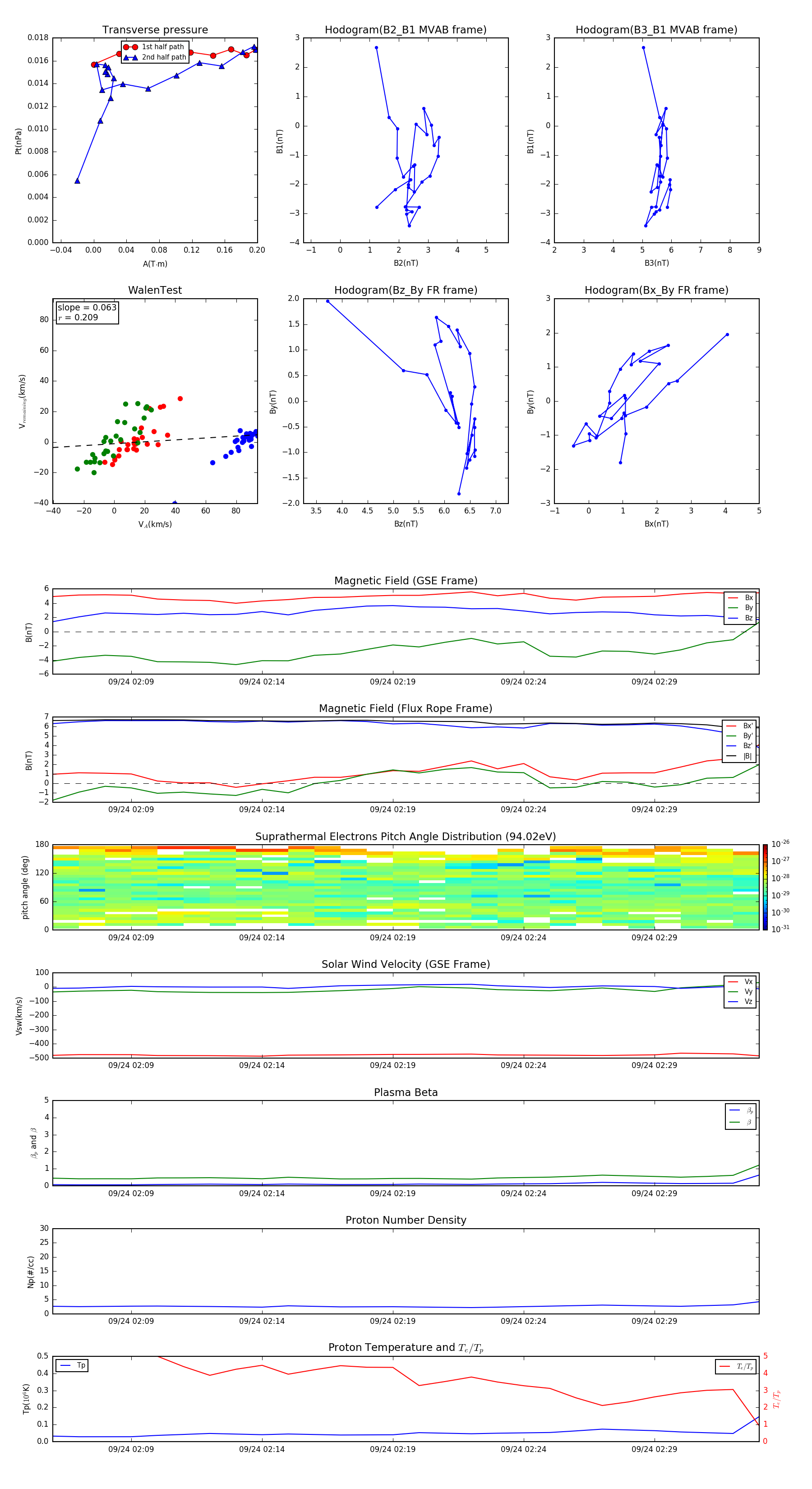Click the 'Solar Wind Velocity (GSE Frame)' title

click(406, 965)
